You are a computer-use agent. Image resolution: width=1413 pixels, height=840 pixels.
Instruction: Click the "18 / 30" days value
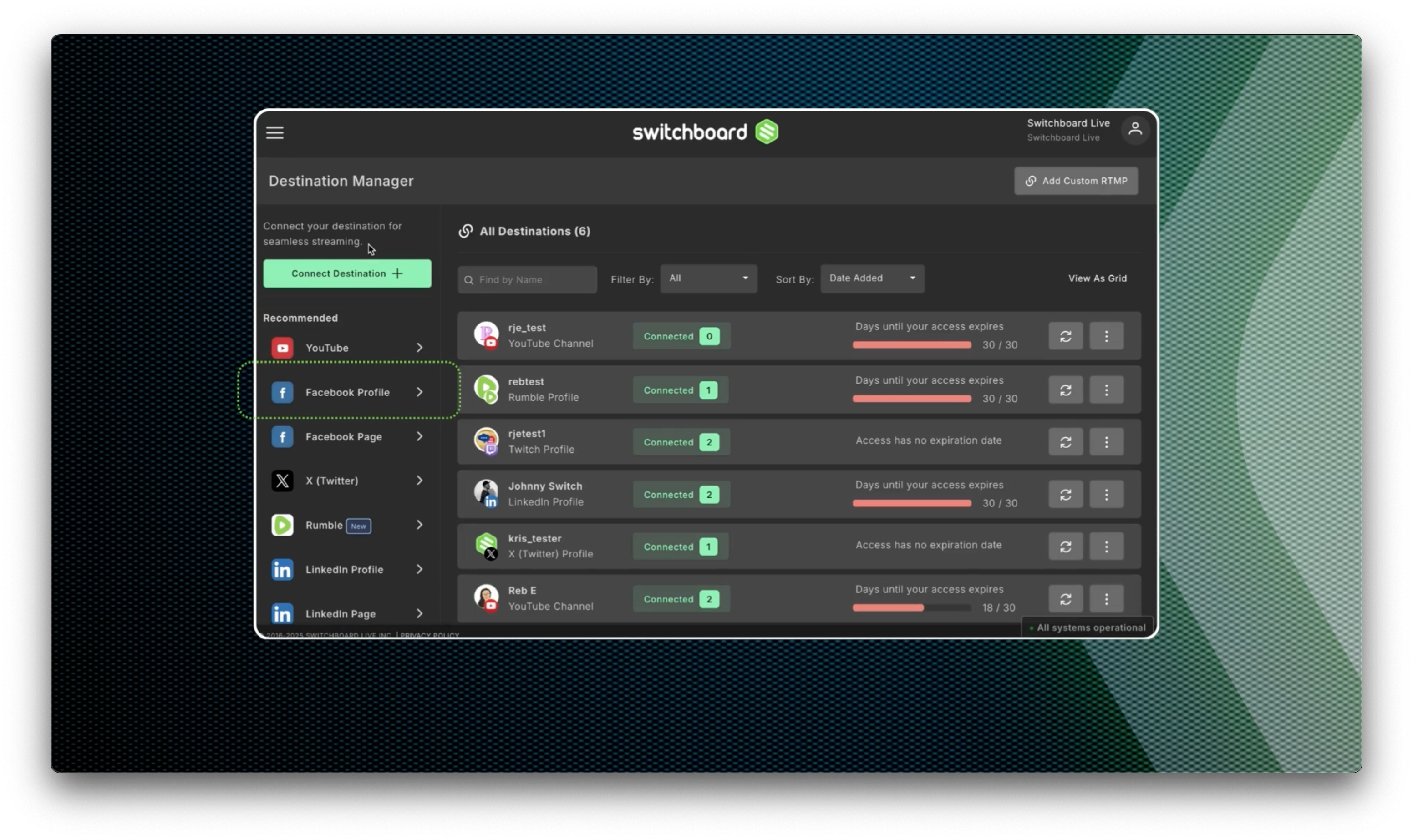[999, 608]
